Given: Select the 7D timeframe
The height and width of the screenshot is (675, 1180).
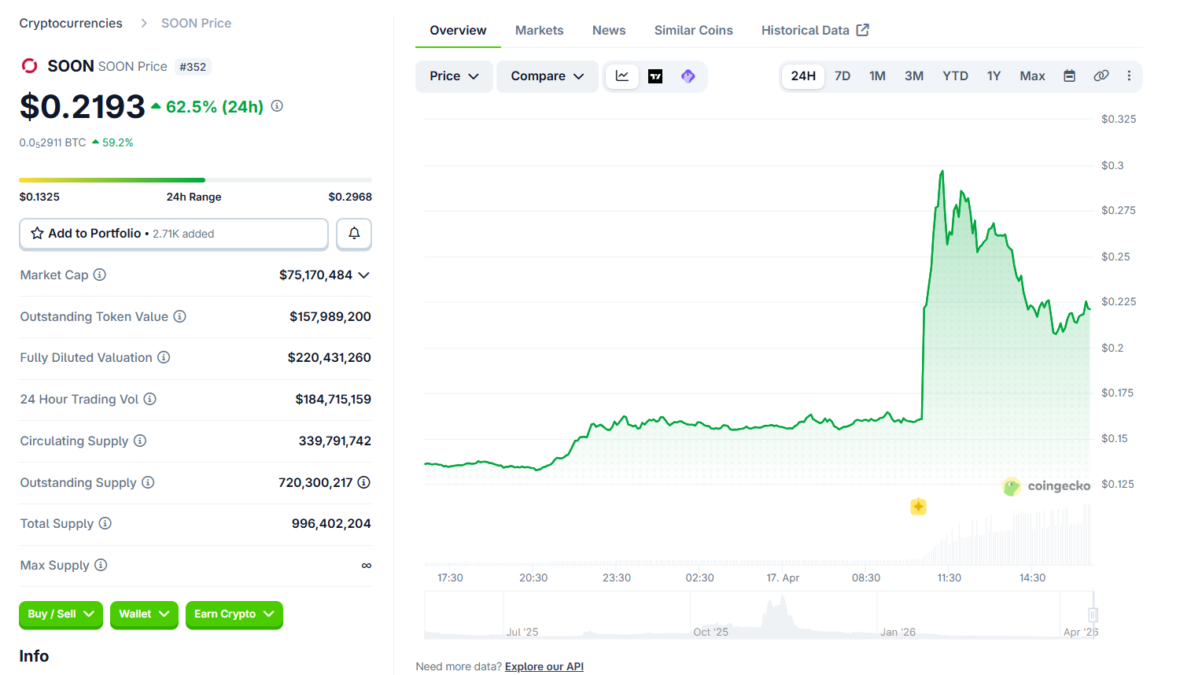Looking at the screenshot, I should (x=841, y=76).
